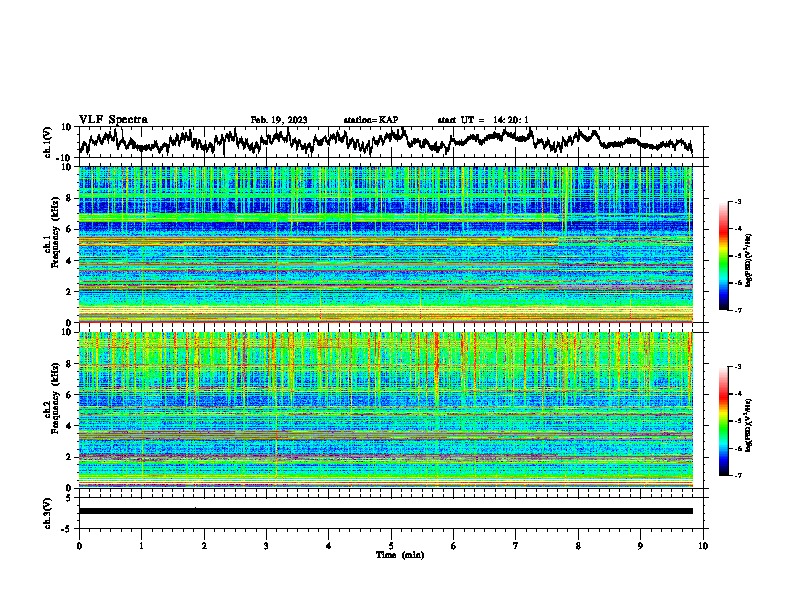792x612 pixels.
Task: Select the date text "Feb. 19, 2023"
Action: pyautogui.click(x=279, y=120)
